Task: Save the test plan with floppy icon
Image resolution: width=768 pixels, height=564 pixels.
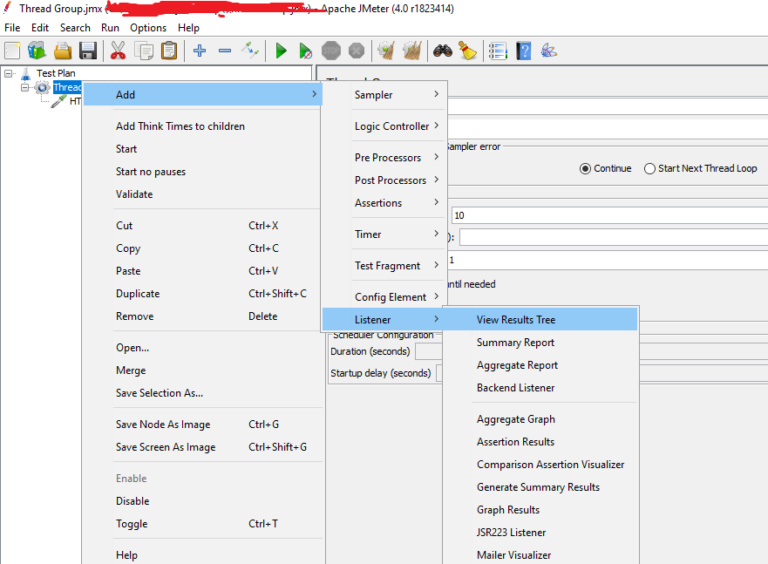Action: [88, 50]
